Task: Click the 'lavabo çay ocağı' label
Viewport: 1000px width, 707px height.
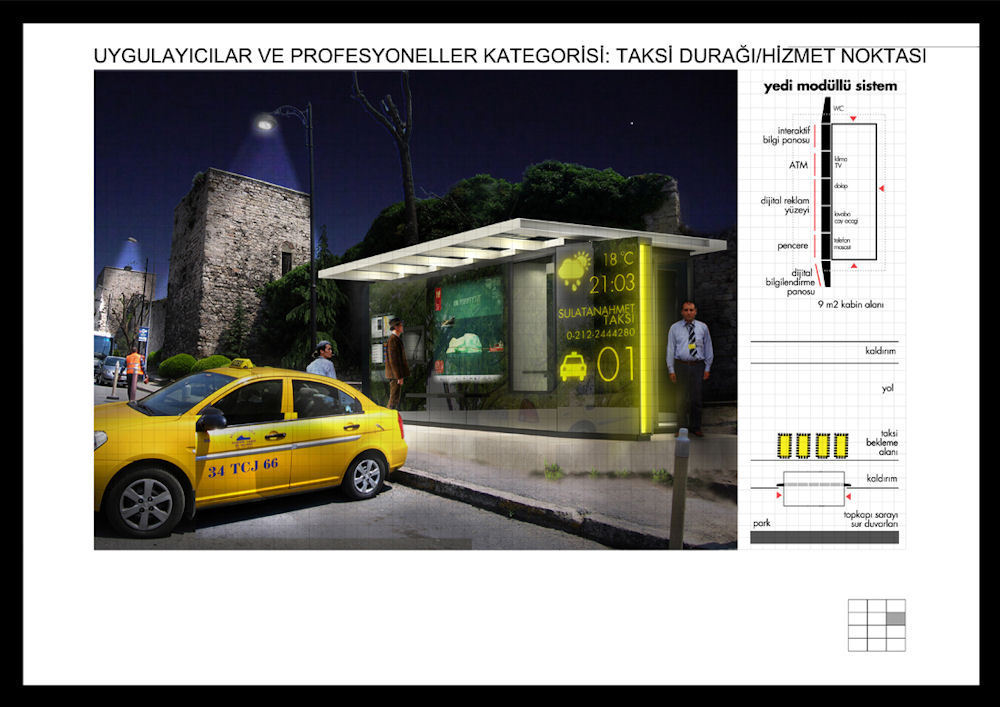Action: tap(846, 218)
